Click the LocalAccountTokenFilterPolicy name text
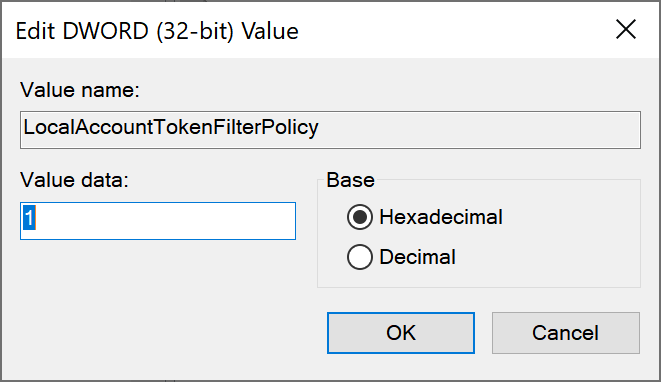 (171, 127)
